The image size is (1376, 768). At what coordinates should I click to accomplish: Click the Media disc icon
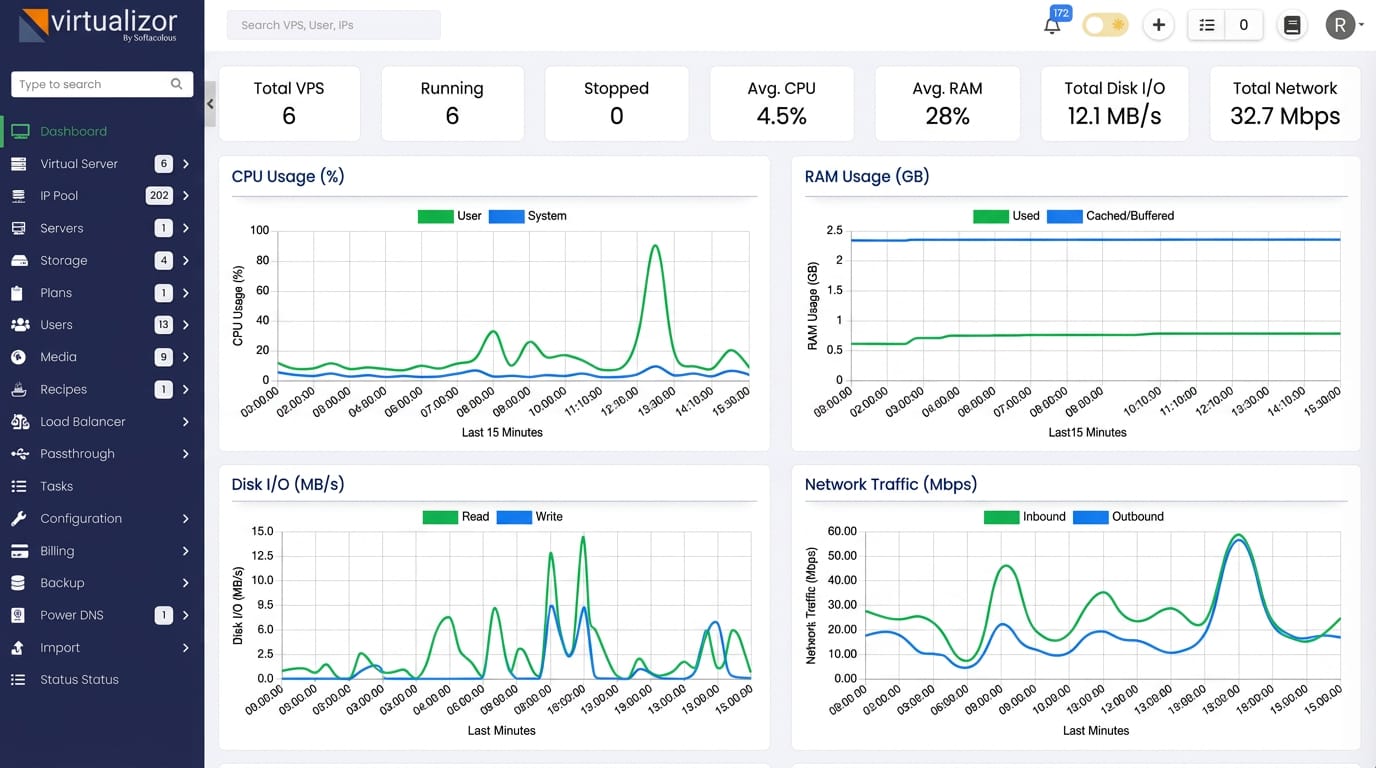(18, 357)
